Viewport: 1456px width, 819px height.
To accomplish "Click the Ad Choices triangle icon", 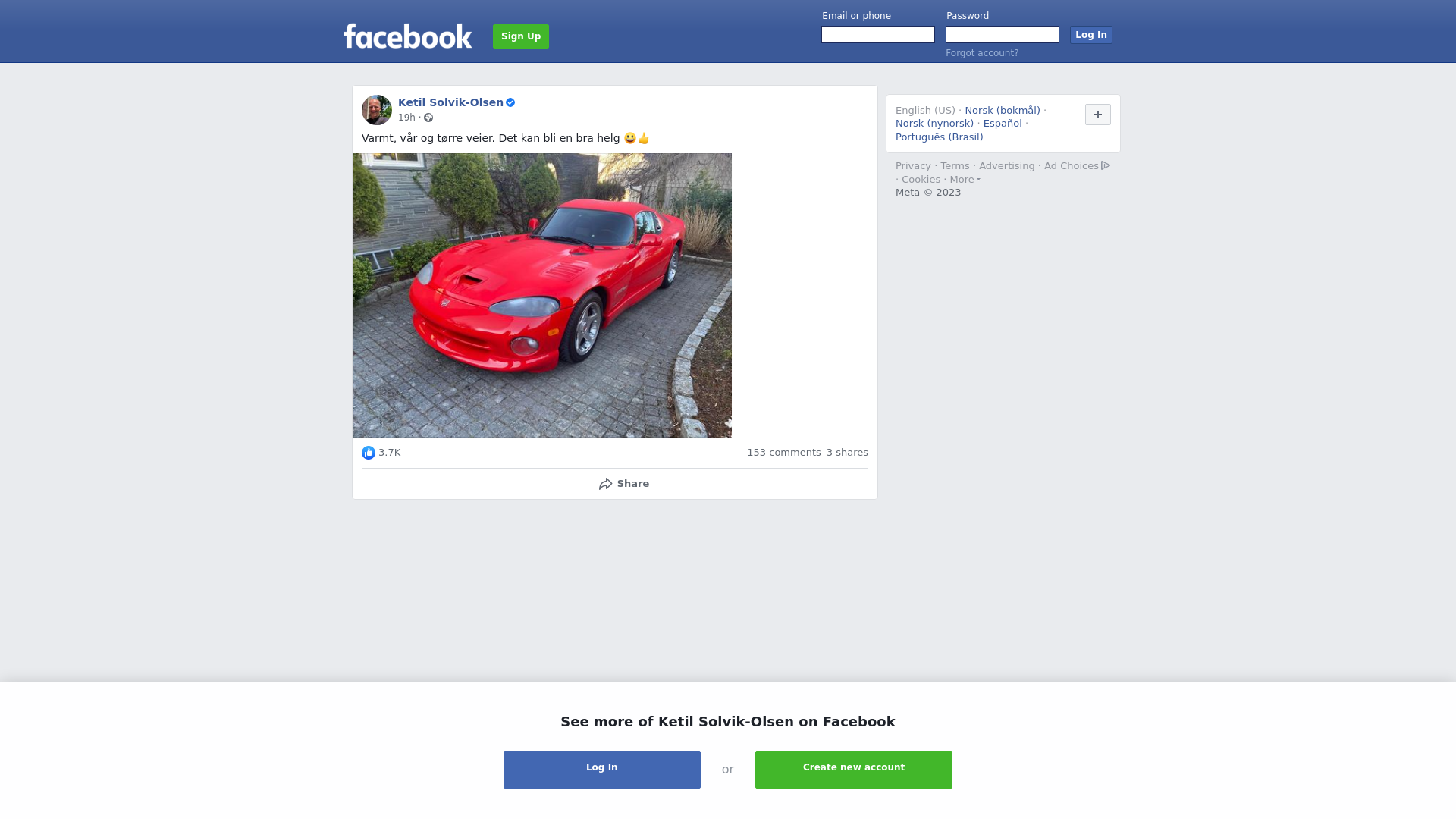I will tap(1106, 165).
